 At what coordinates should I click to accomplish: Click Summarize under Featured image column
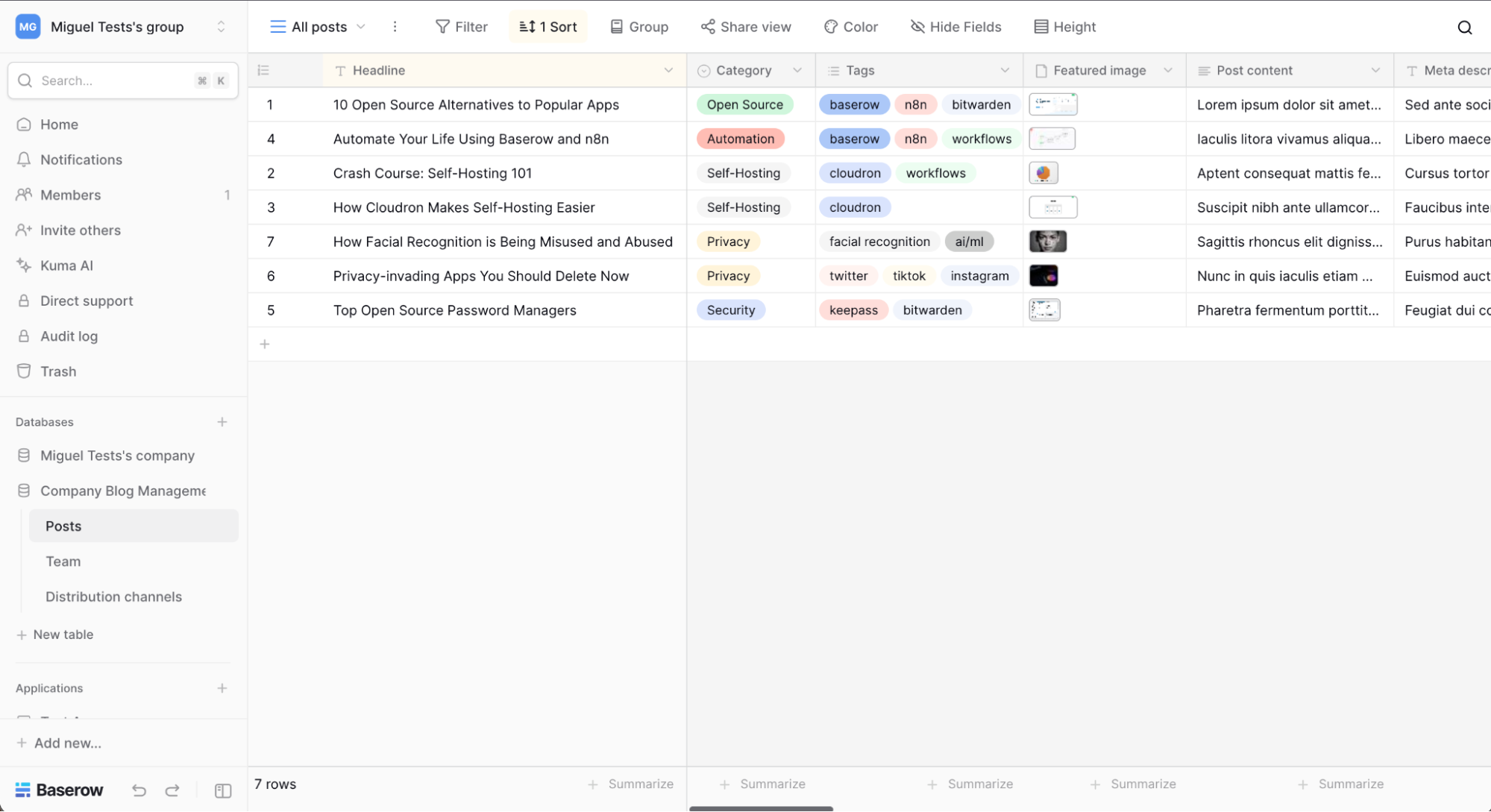1133,784
